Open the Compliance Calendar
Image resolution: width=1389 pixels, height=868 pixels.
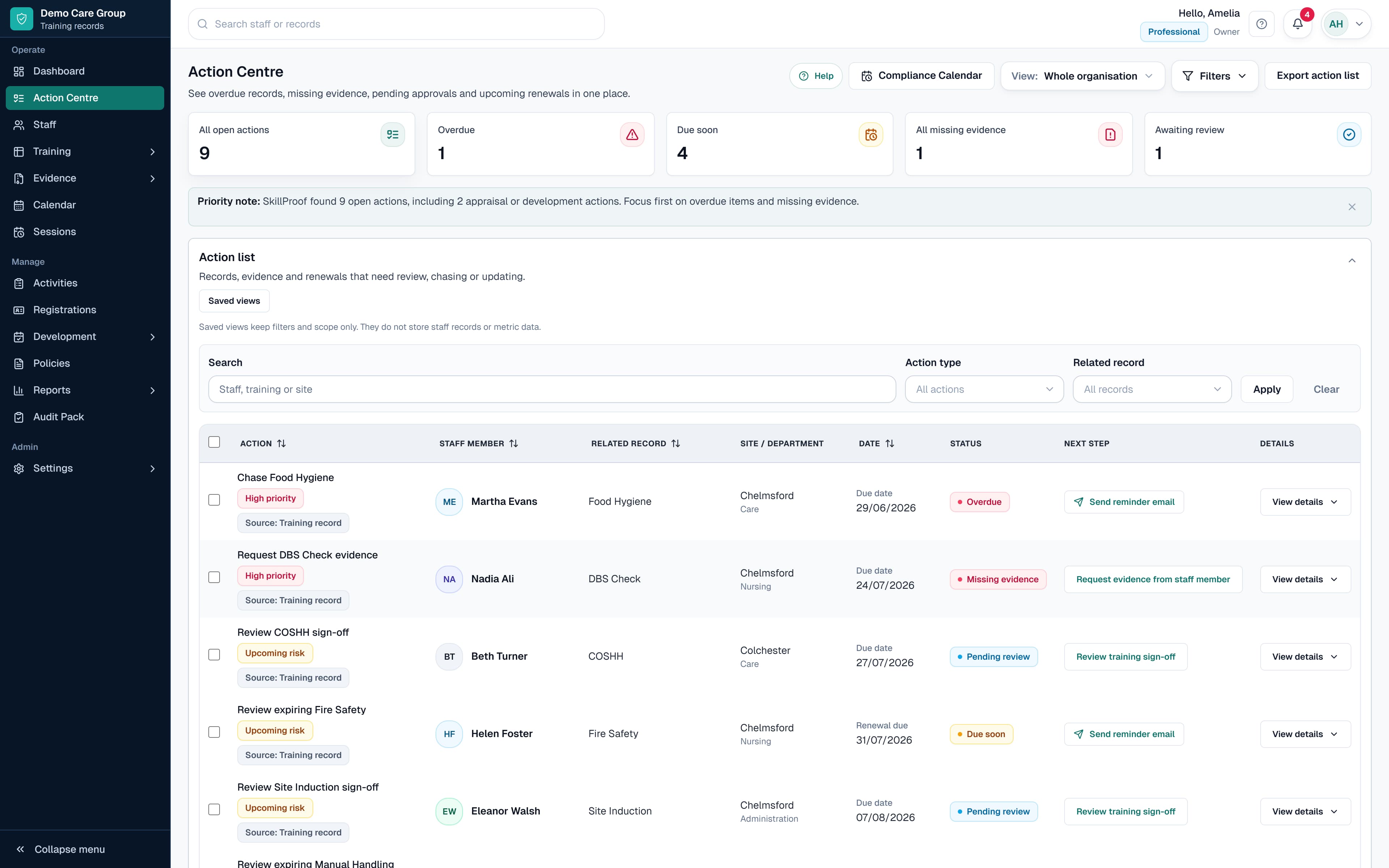tap(921, 76)
